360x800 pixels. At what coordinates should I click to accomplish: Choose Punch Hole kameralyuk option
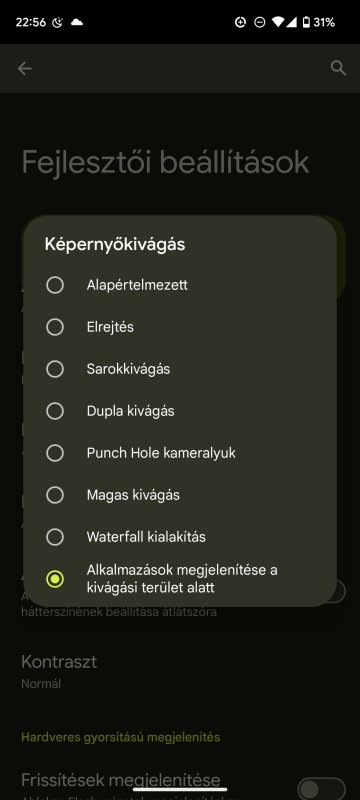179,453
